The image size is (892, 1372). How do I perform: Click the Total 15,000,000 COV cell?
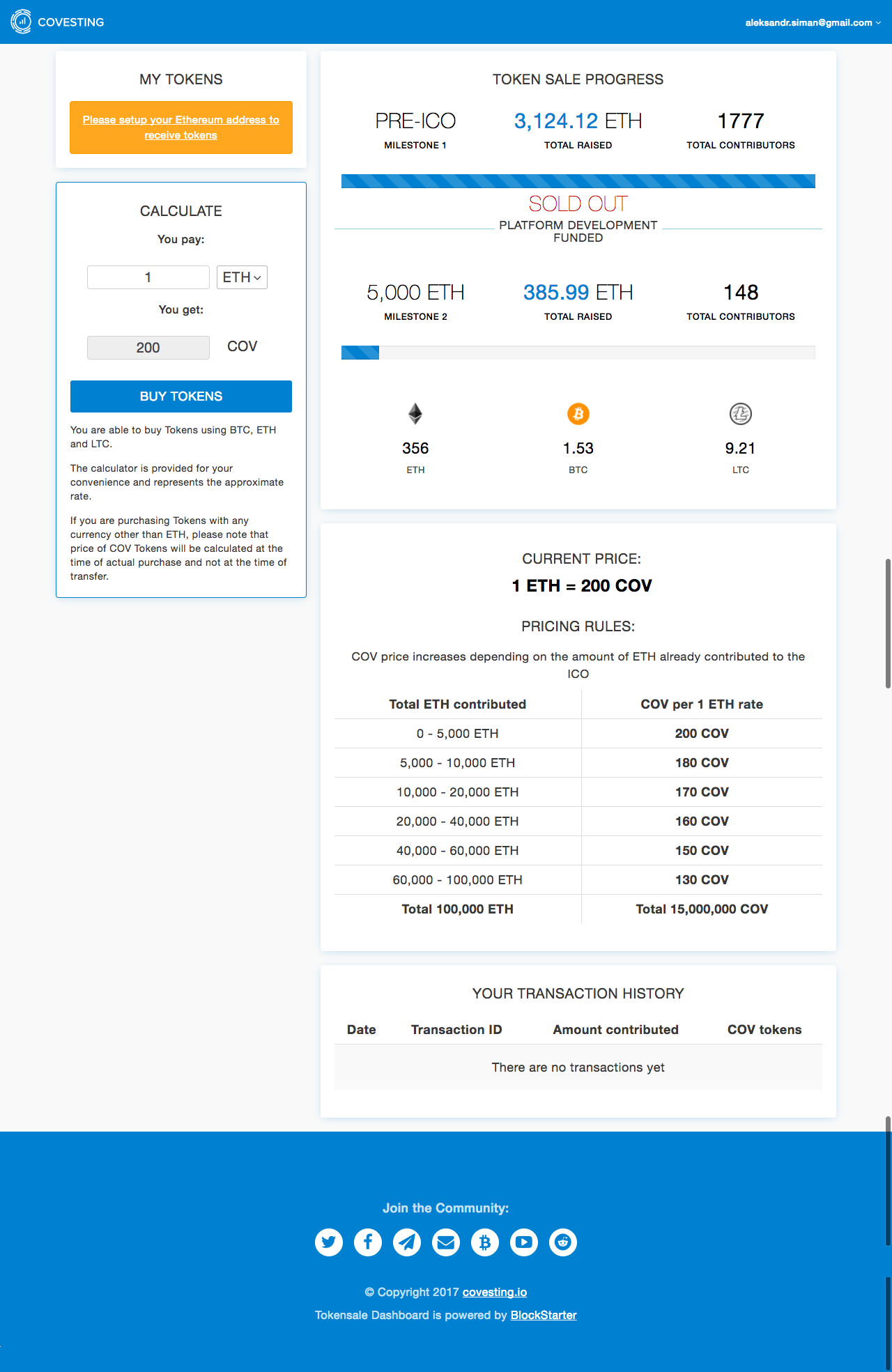point(702,909)
